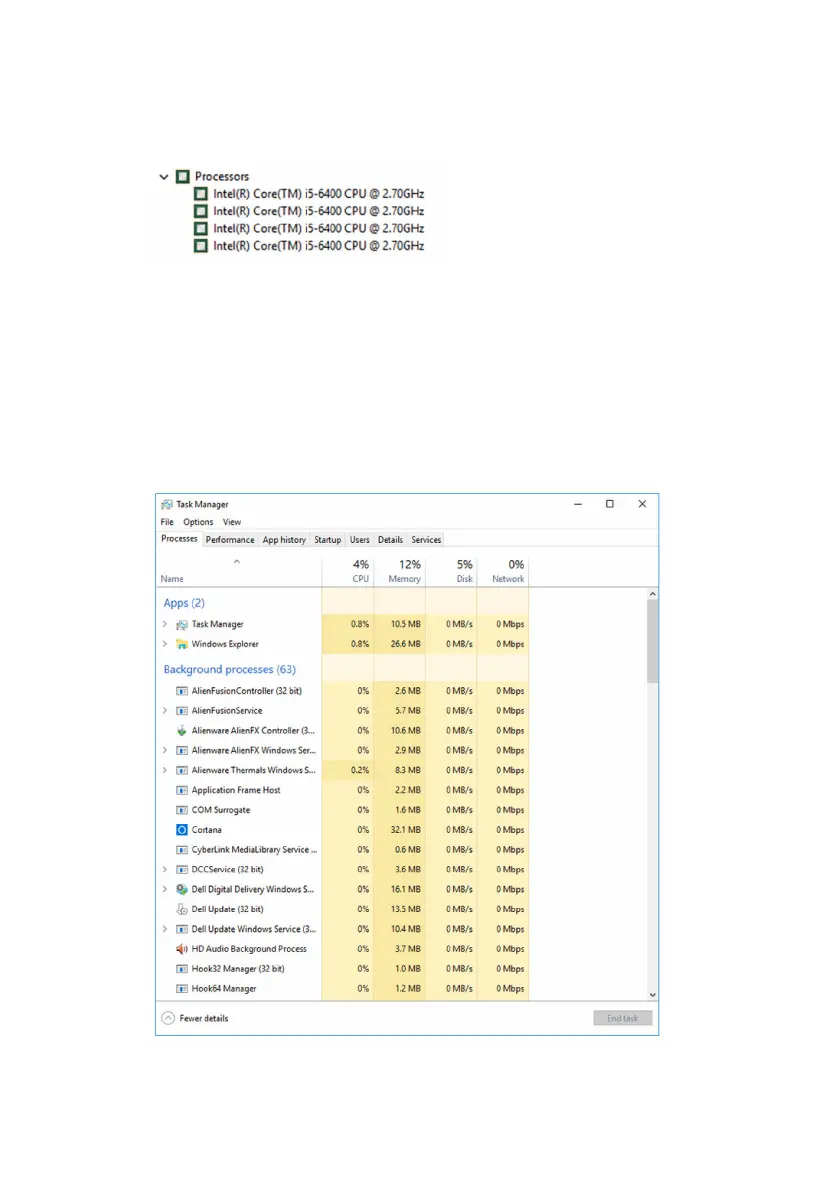Image resolution: width=835 pixels, height=1195 pixels.
Task: Select the first i5-6400 processor entry
Action: (318, 194)
